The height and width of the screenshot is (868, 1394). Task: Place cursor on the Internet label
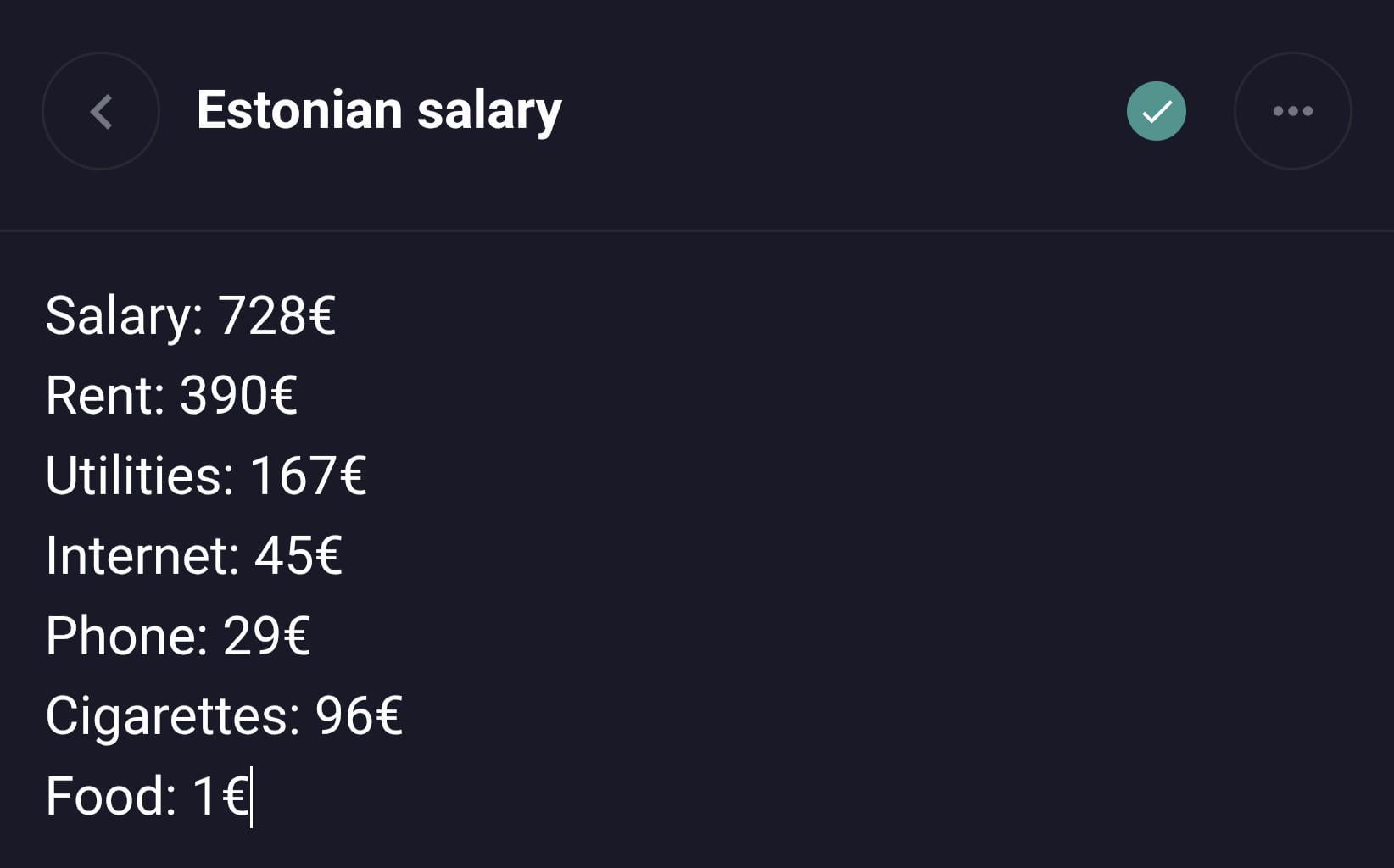tap(142, 556)
